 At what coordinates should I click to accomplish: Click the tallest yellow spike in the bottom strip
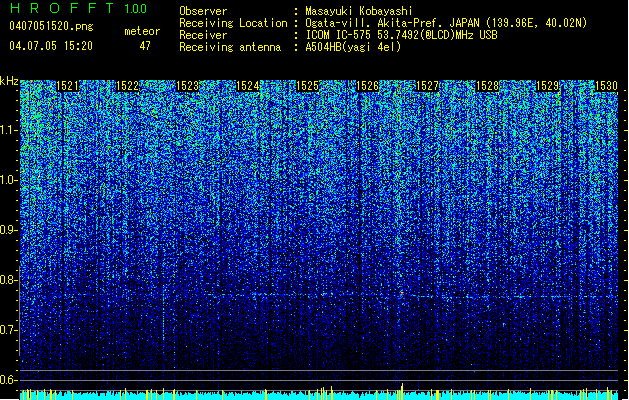coord(402,391)
